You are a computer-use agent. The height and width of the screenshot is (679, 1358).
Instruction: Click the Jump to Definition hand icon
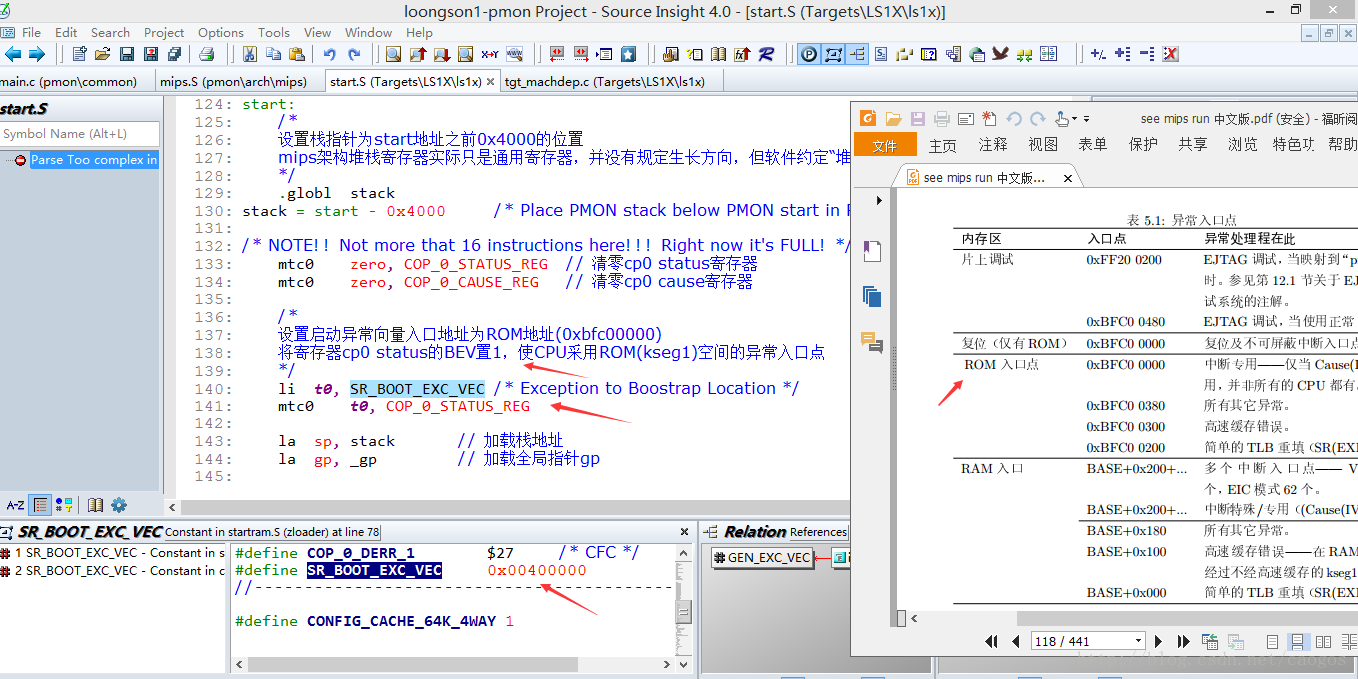point(670,54)
